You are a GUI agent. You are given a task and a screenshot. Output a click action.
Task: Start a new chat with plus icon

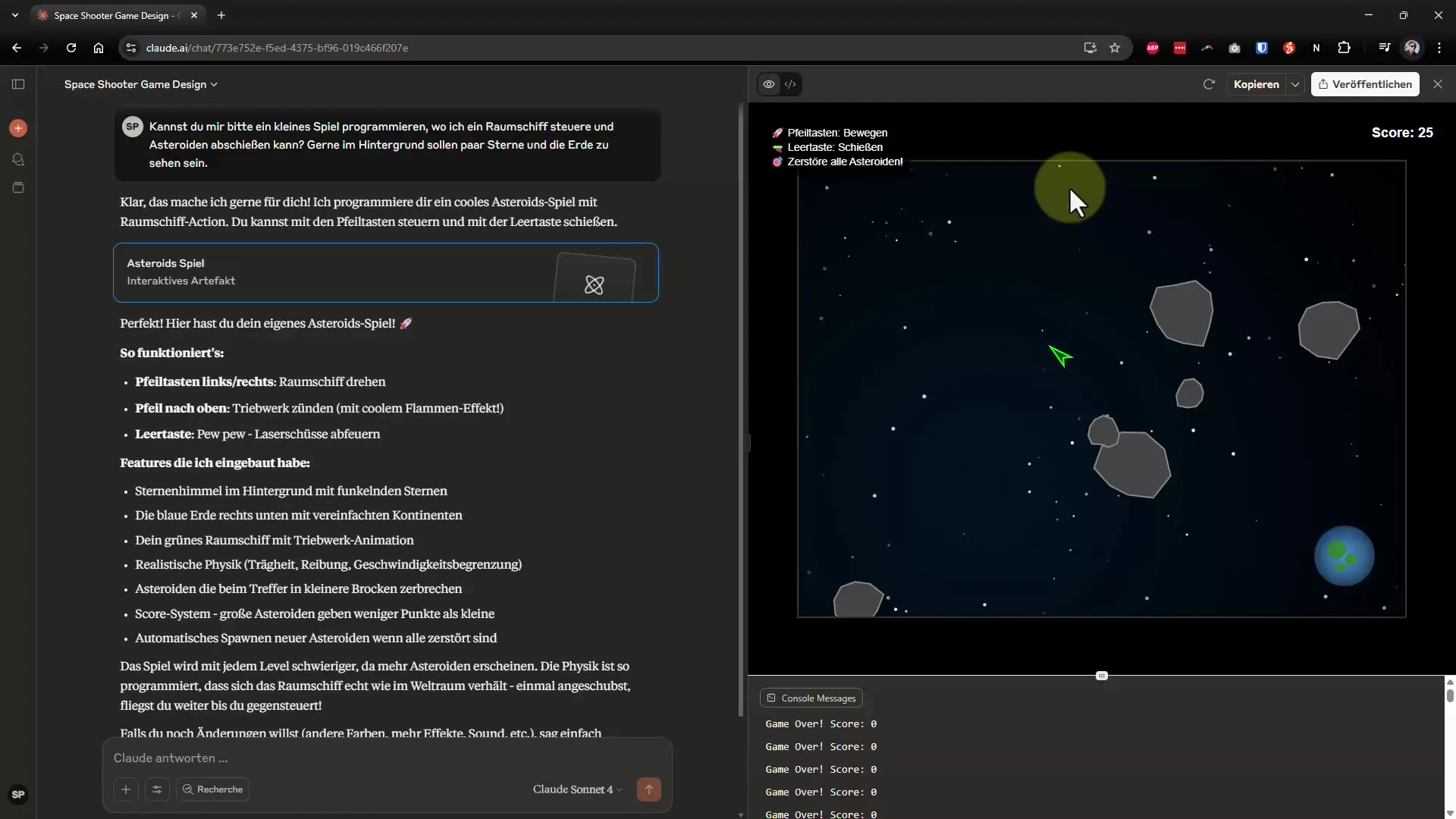click(x=18, y=128)
